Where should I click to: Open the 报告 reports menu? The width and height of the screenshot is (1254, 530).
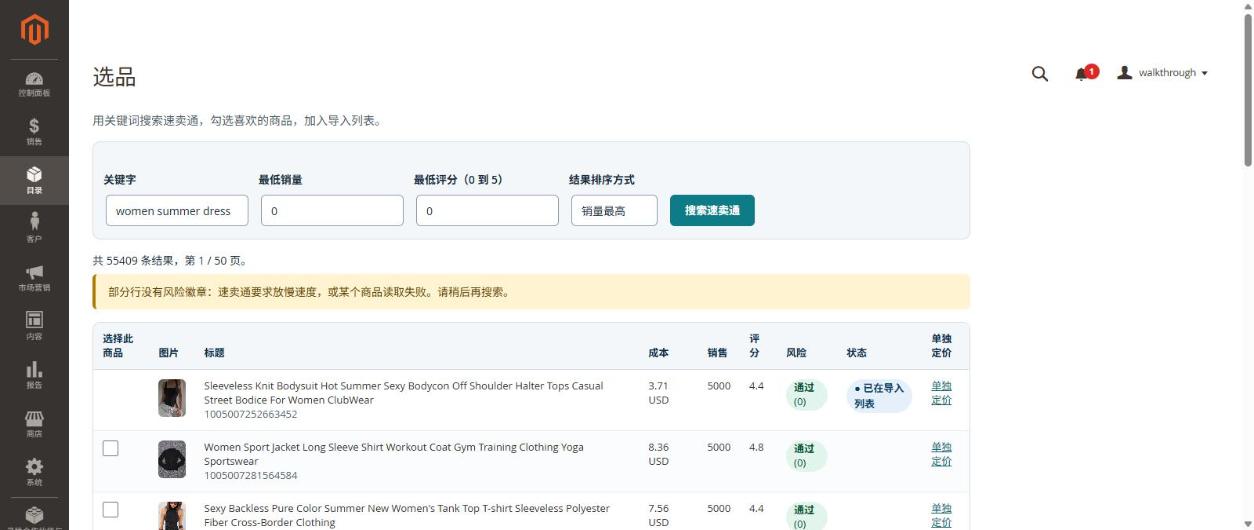34,375
